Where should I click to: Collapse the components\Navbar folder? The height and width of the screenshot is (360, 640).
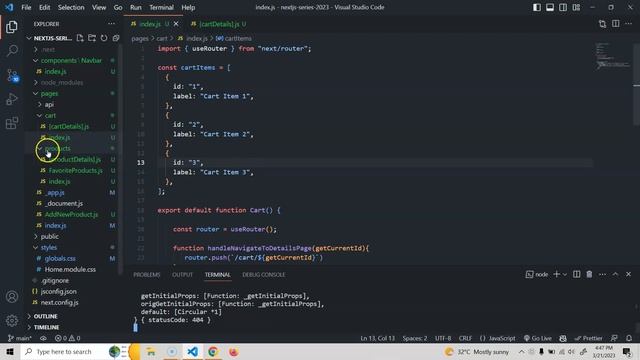pos(71,60)
